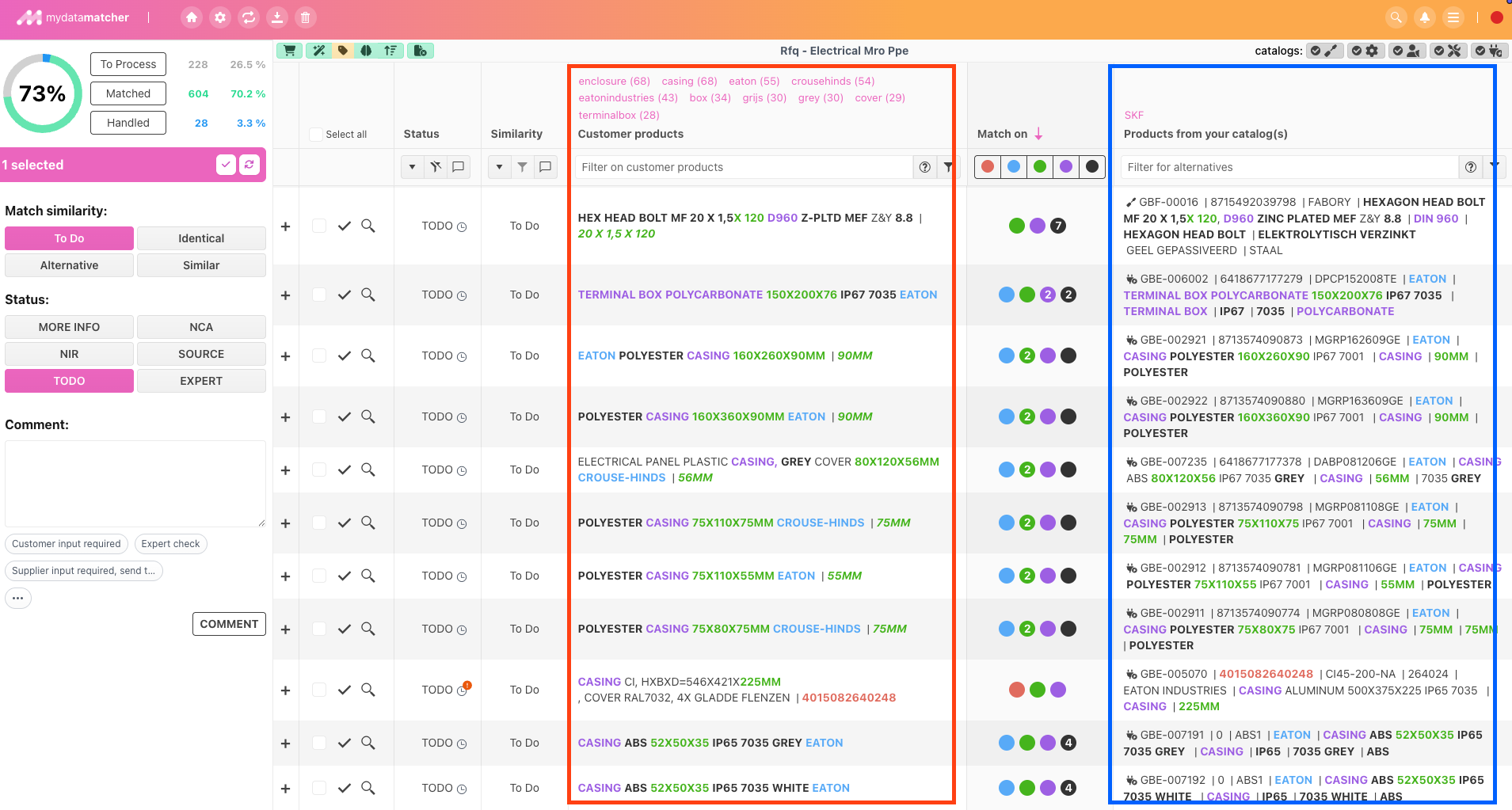Confirm selection with the checkmark icon
The height and width of the screenshot is (810, 1512).
pos(226,165)
